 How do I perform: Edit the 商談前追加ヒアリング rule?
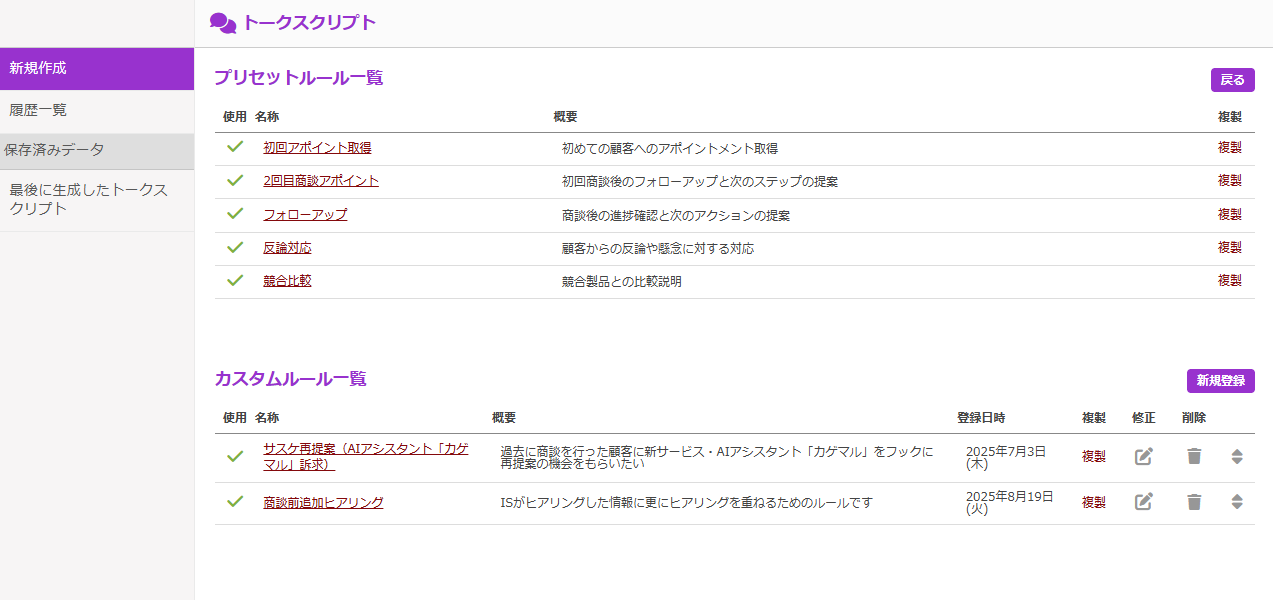coord(1144,502)
